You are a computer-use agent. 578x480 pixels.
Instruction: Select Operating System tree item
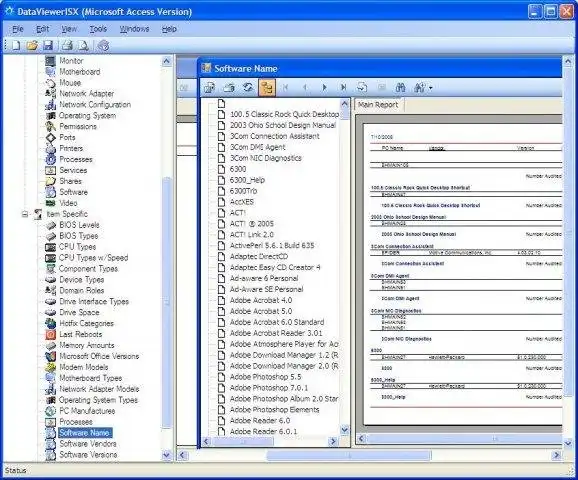point(87,115)
